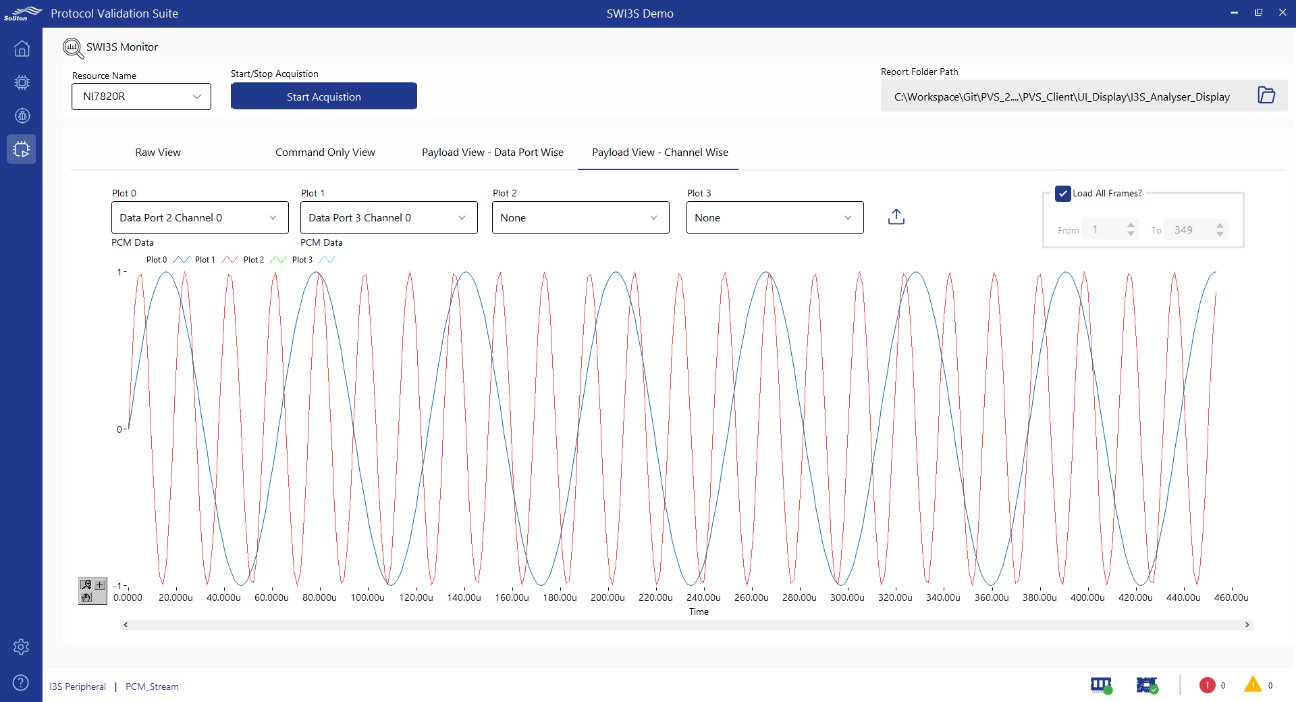Open the Home page from the sidebar
The width and height of the screenshot is (1296, 702).
coord(21,48)
